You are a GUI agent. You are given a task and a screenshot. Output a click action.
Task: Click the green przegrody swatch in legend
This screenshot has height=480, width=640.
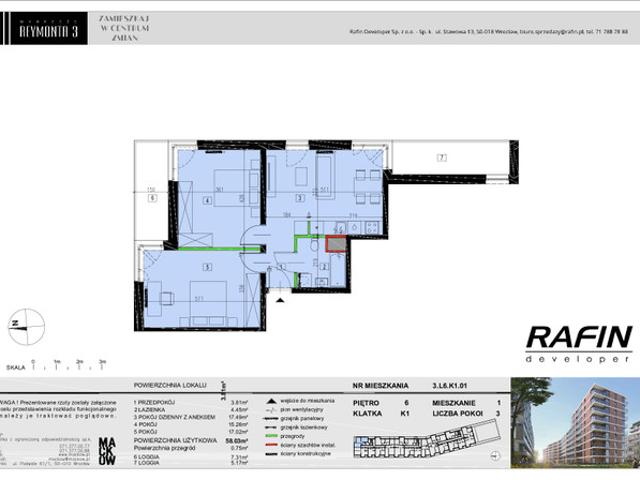pyautogui.click(x=271, y=436)
